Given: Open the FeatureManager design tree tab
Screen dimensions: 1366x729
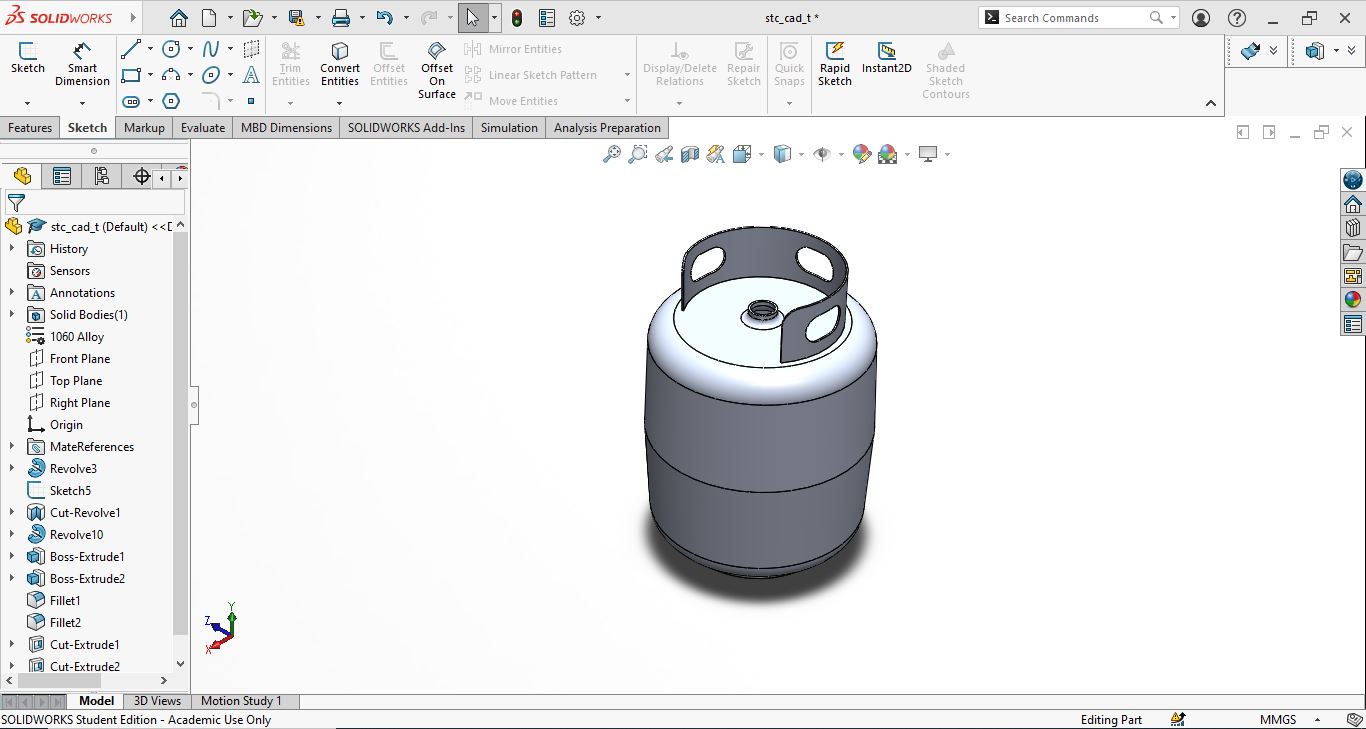Looking at the screenshot, I should click(x=22, y=177).
